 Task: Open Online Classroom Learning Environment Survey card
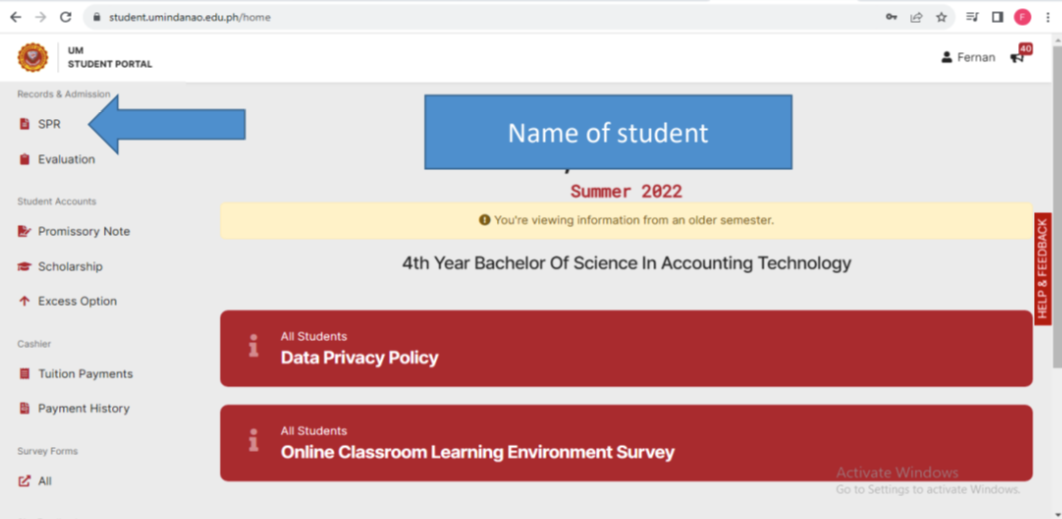(626, 443)
